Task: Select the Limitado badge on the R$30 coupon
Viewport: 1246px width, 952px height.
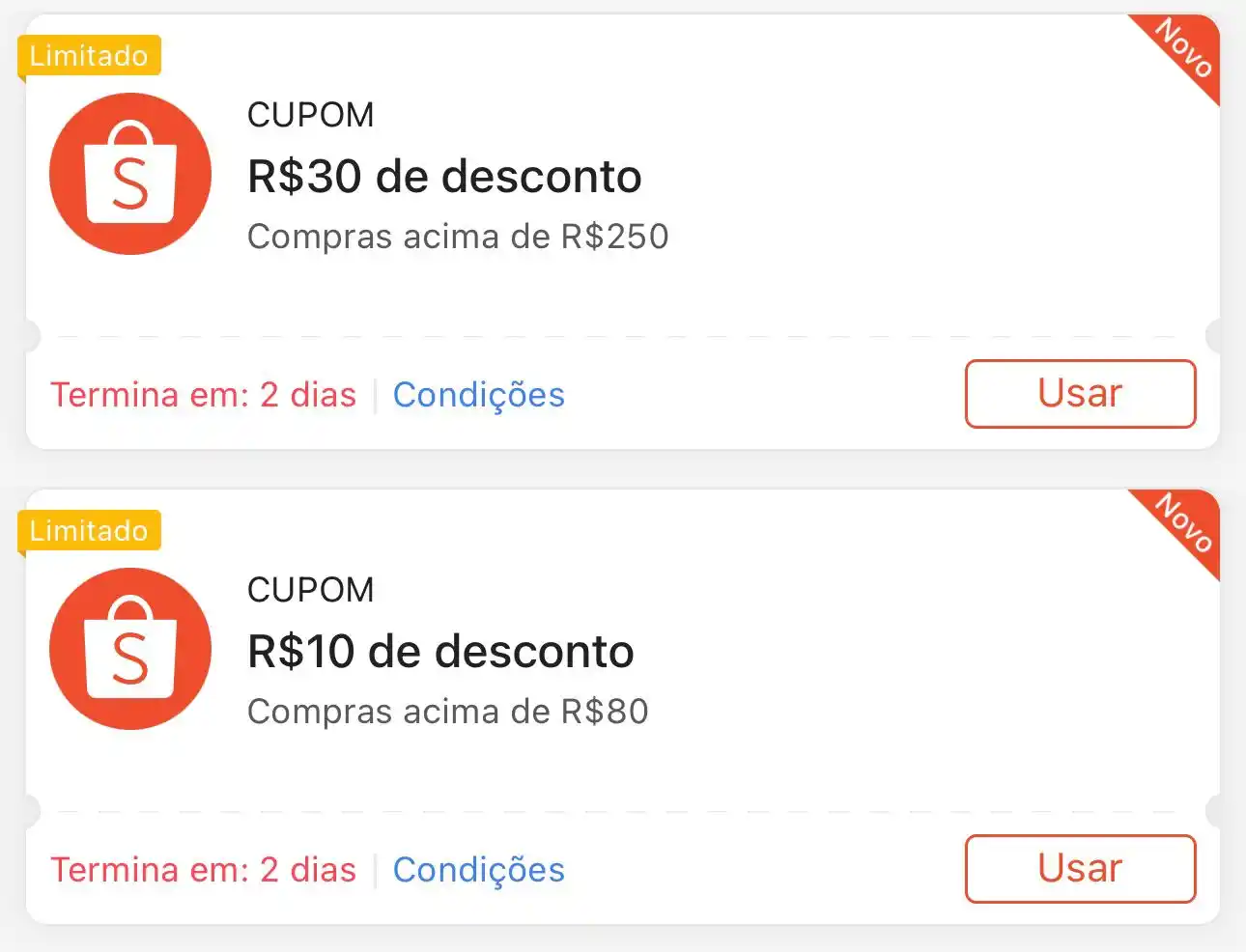Action: point(89,56)
